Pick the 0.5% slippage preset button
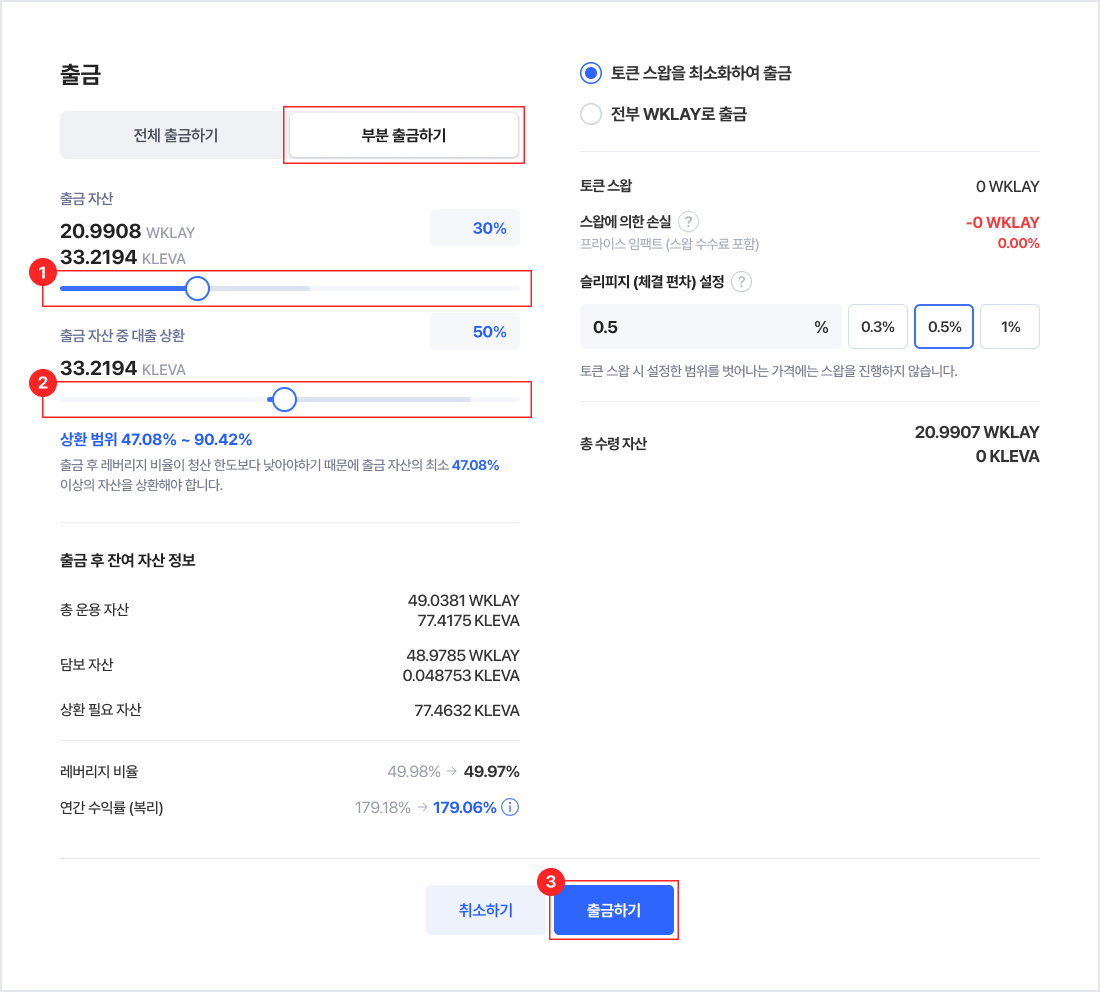Viewport: 1100px width, 992px height. pos(944,327)
